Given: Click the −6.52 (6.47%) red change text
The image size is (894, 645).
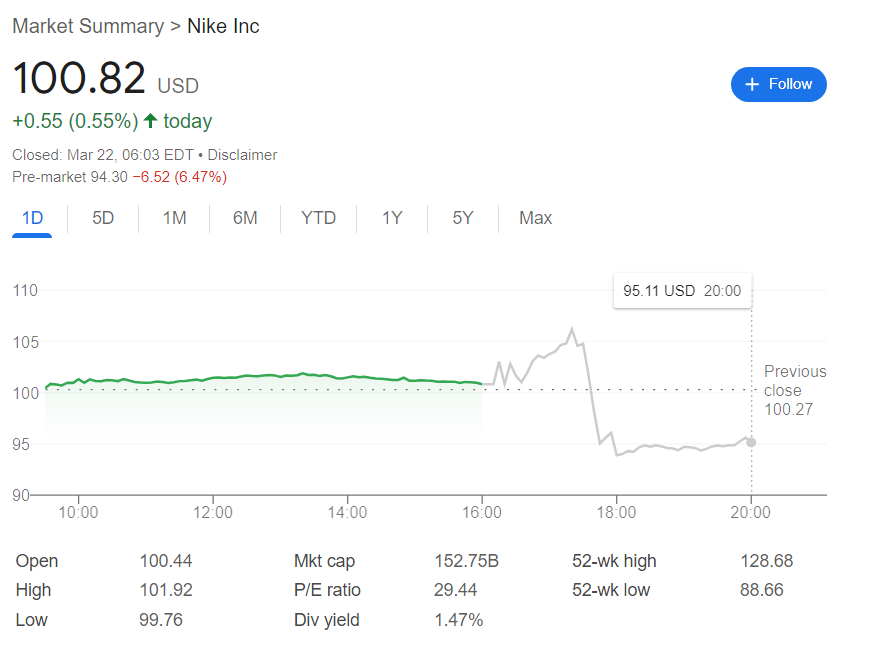Looking at the screenshot, I should [180, 177].
